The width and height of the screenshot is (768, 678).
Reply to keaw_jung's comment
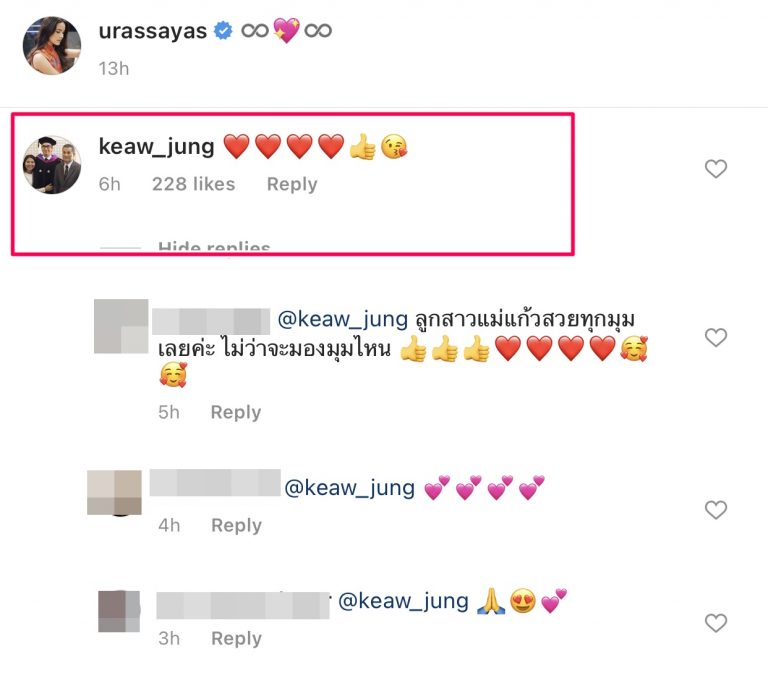pos(292,184)
